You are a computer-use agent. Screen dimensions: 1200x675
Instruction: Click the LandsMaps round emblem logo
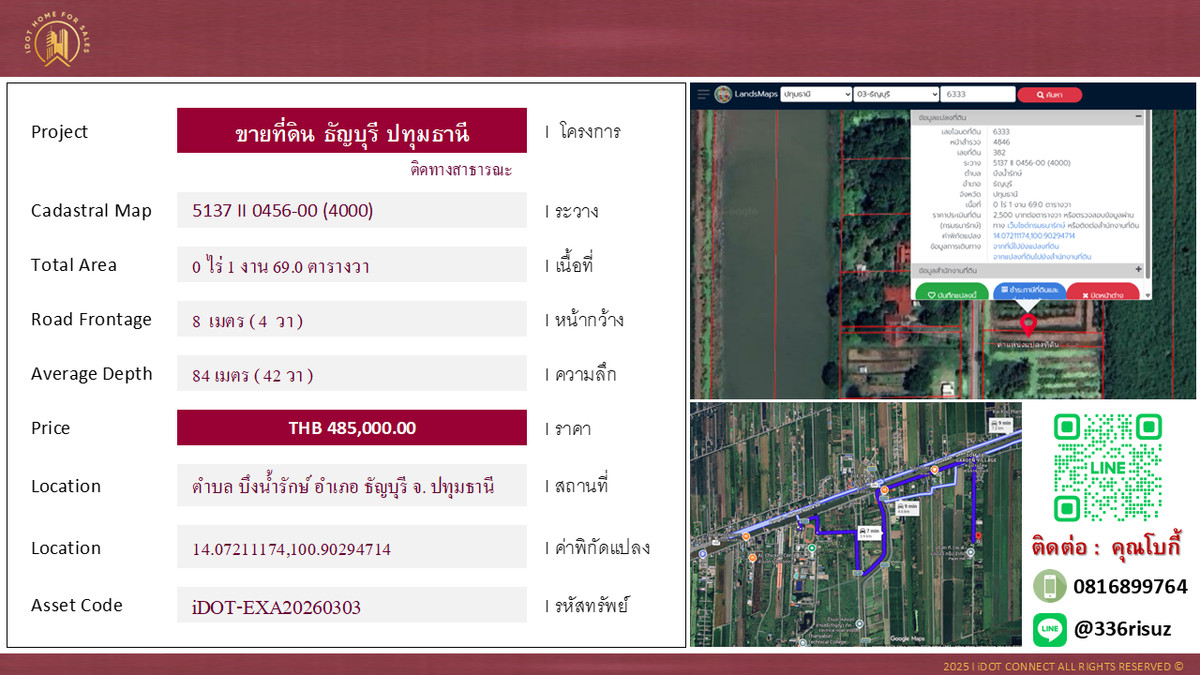(723, 94)
